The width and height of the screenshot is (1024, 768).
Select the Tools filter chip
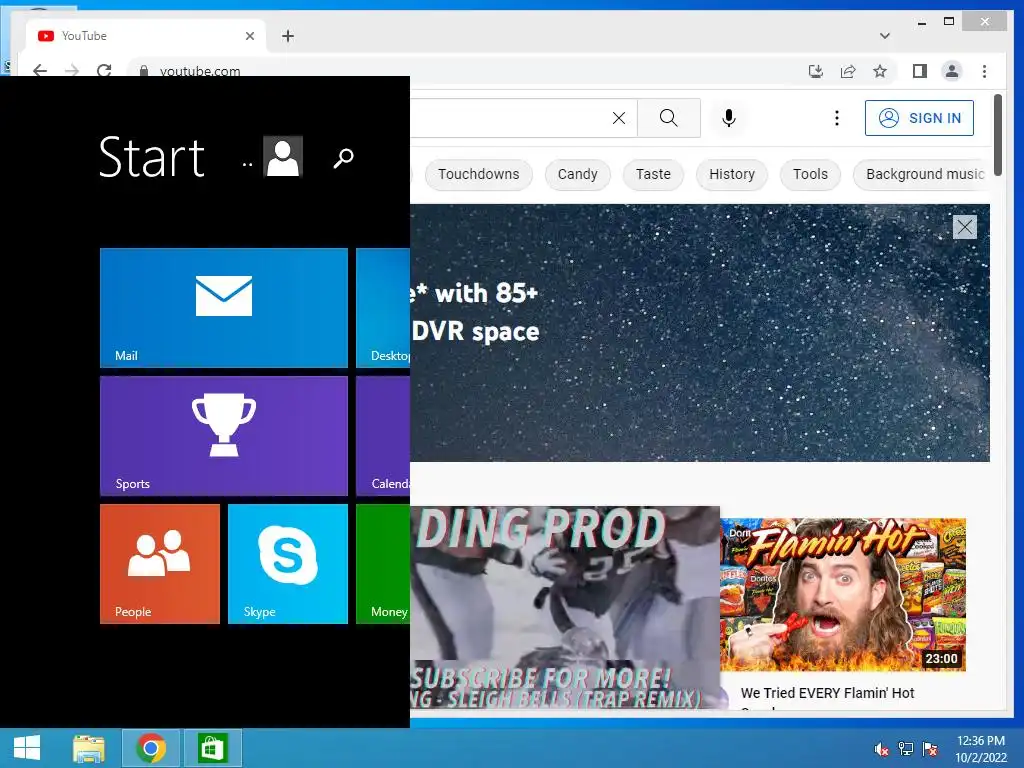pyautogui.click(x=810, y=174)
